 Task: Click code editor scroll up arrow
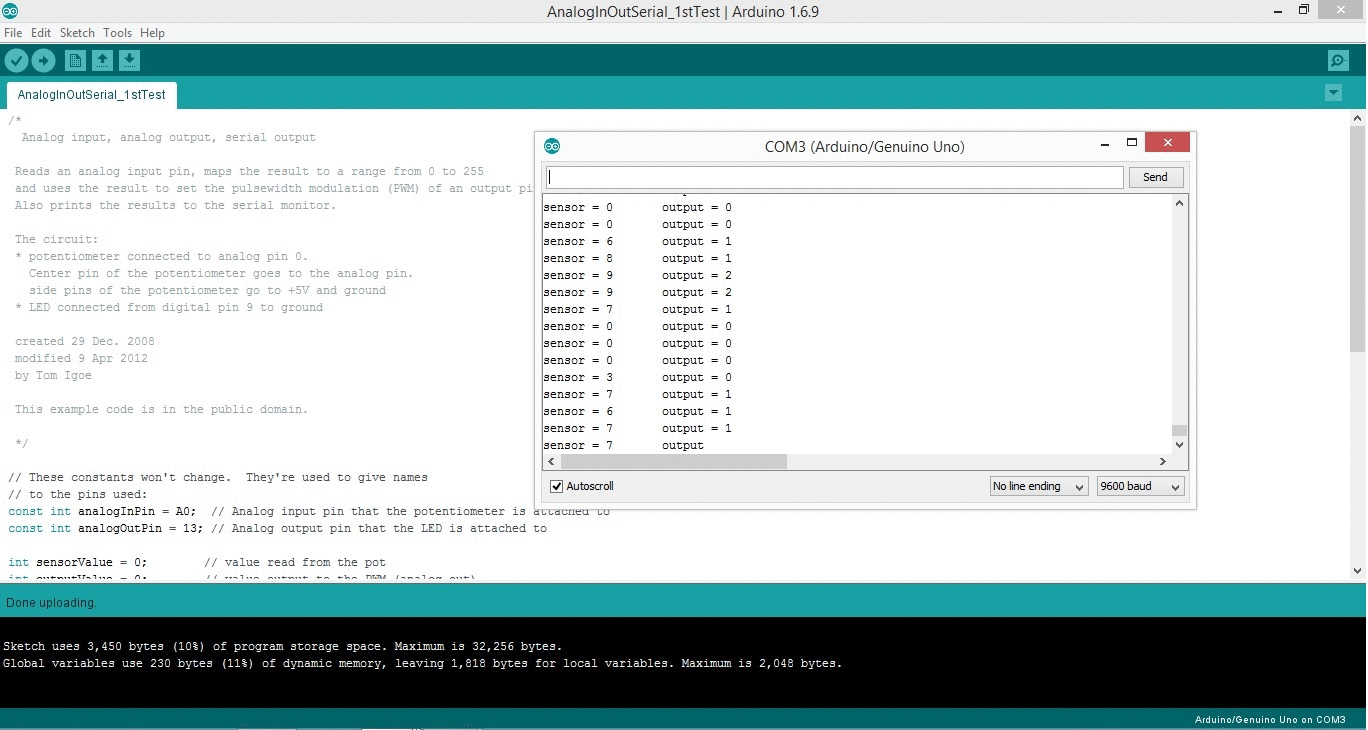[1357, 118]
